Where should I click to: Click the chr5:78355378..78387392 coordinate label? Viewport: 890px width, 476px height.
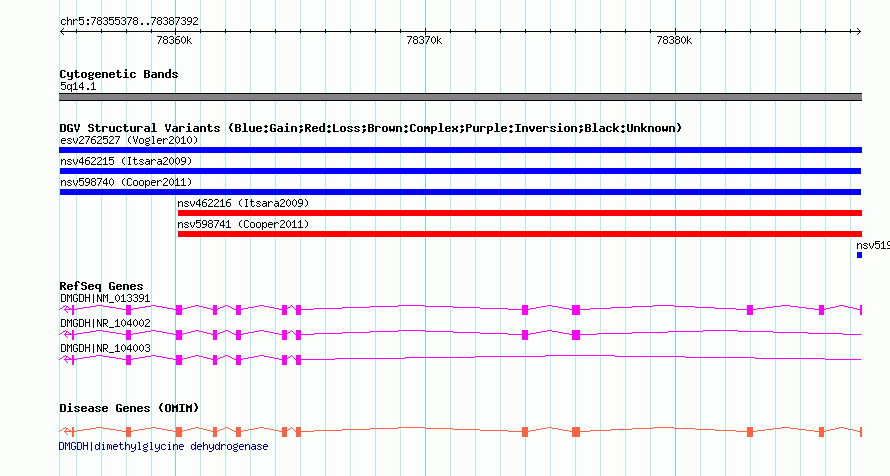129,22
